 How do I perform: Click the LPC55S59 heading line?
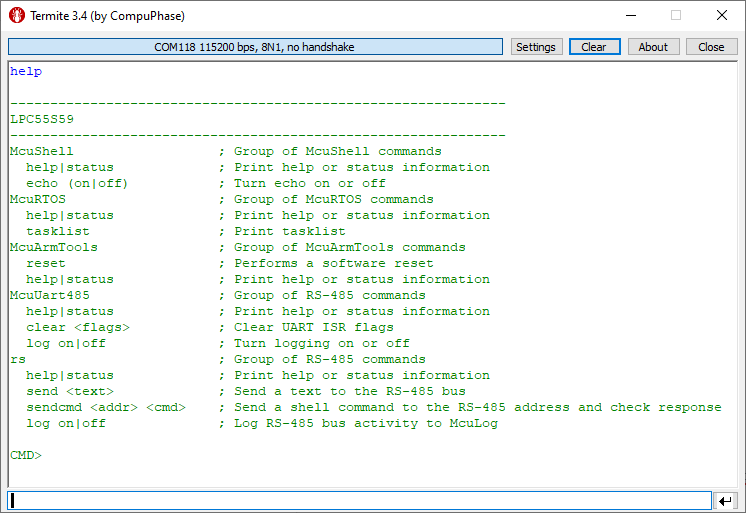pos(41,119)
